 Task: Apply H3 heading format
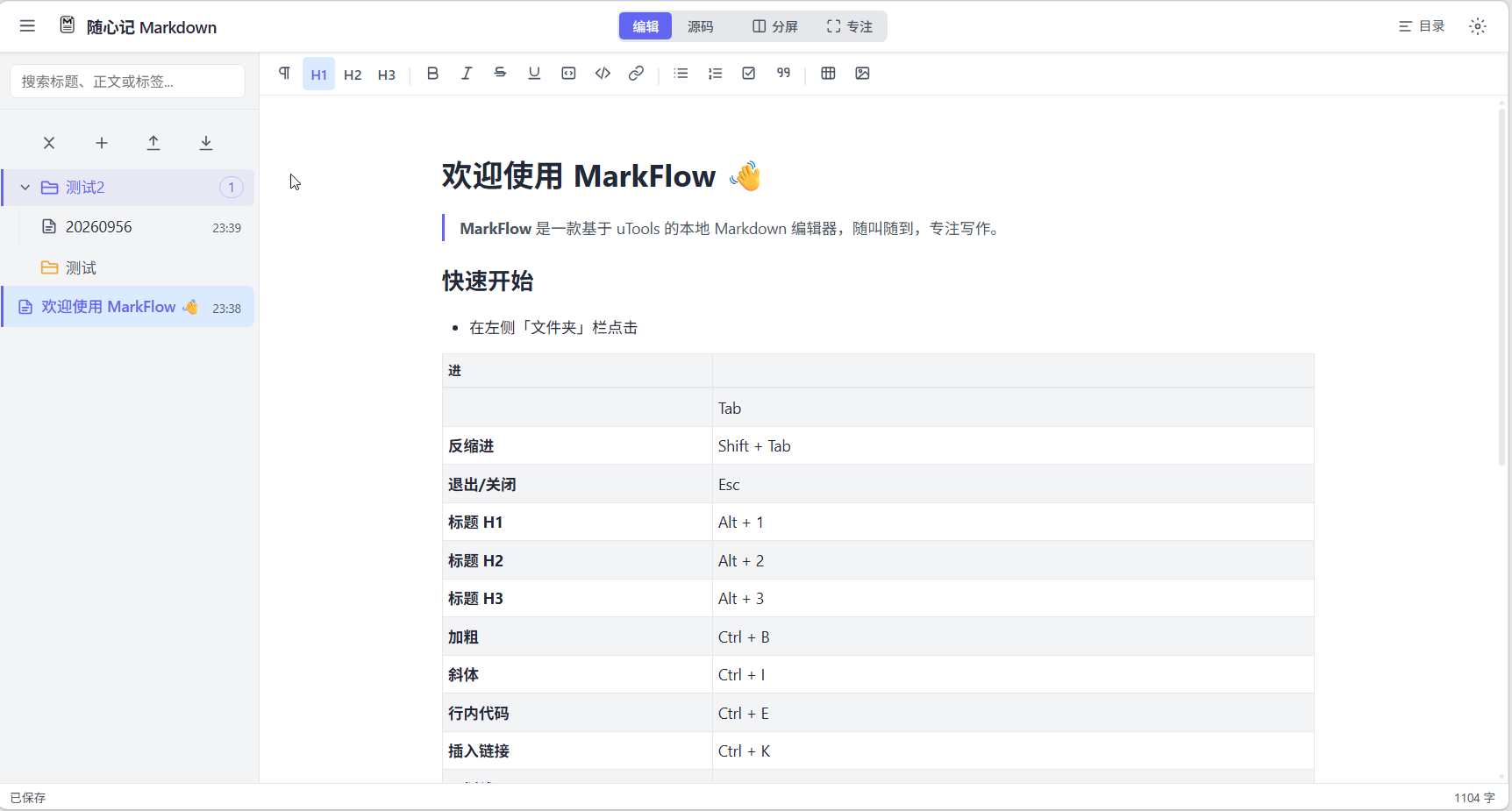[387, 74]
